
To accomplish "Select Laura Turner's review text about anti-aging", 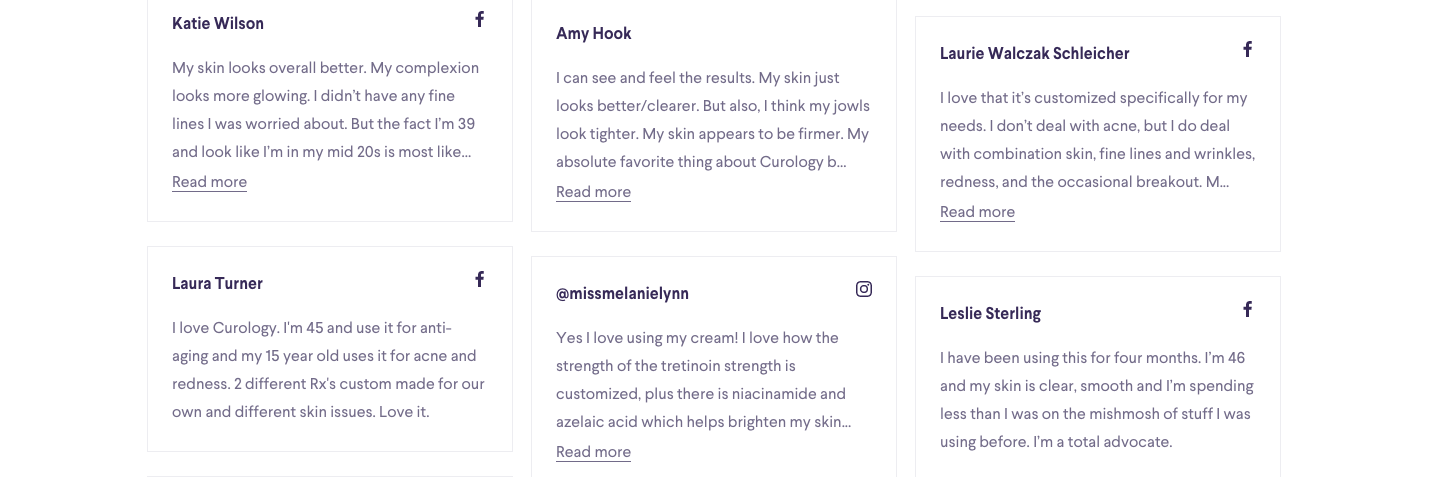I will [328, 370].
